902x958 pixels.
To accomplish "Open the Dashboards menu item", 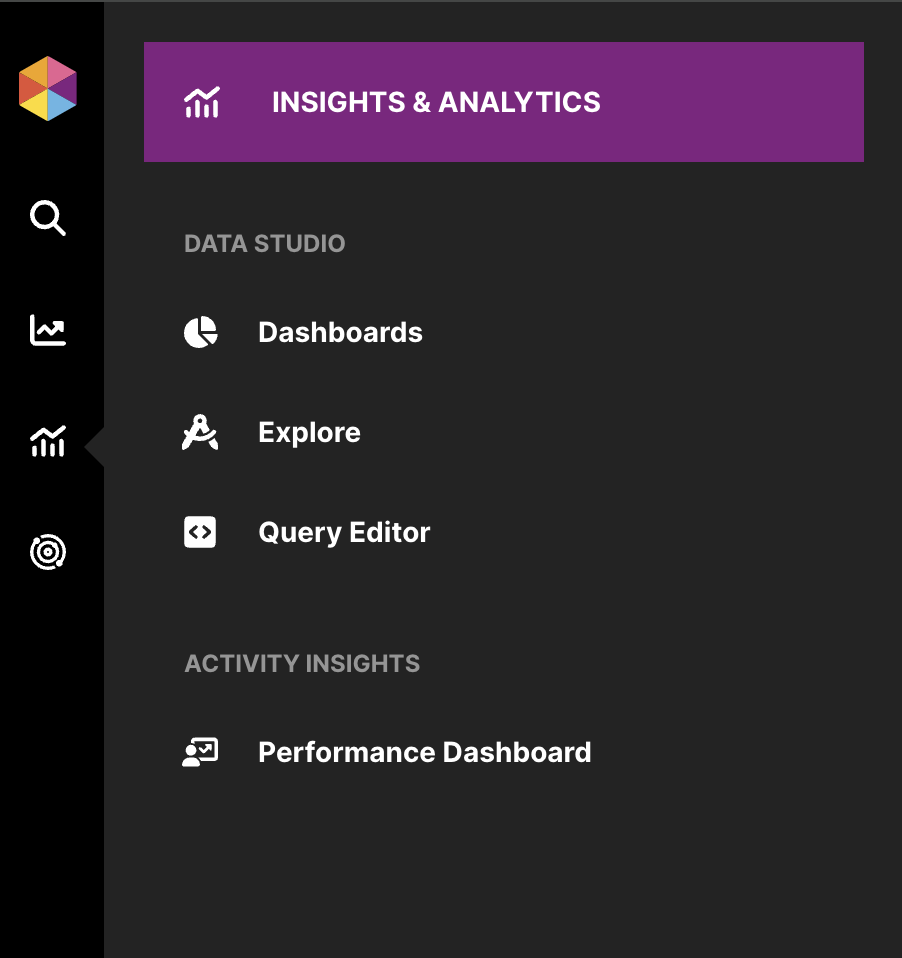I will (x=340, y=332).
